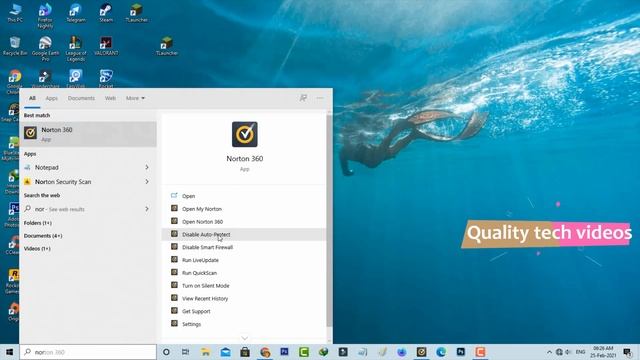640x360 pixels.
Task: Show hidden system tray icons
Action: [x=549, y=352]
